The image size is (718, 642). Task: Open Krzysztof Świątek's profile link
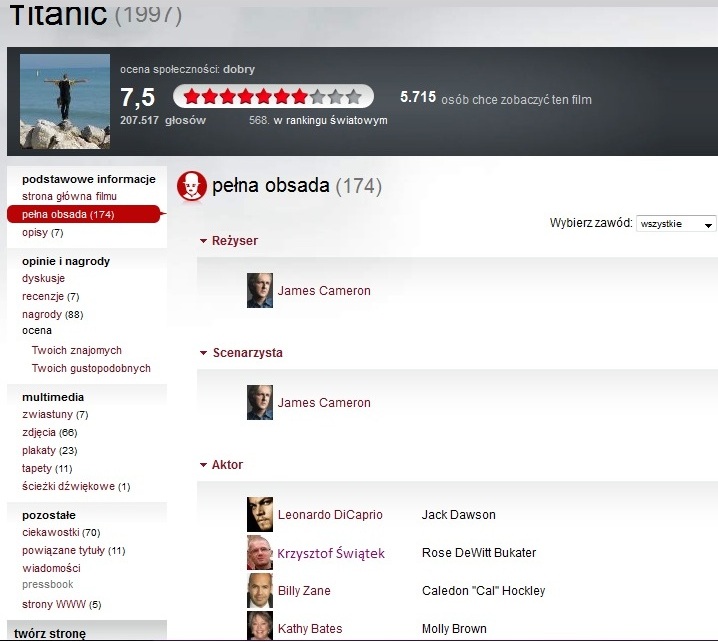click(x=331, y=553)
